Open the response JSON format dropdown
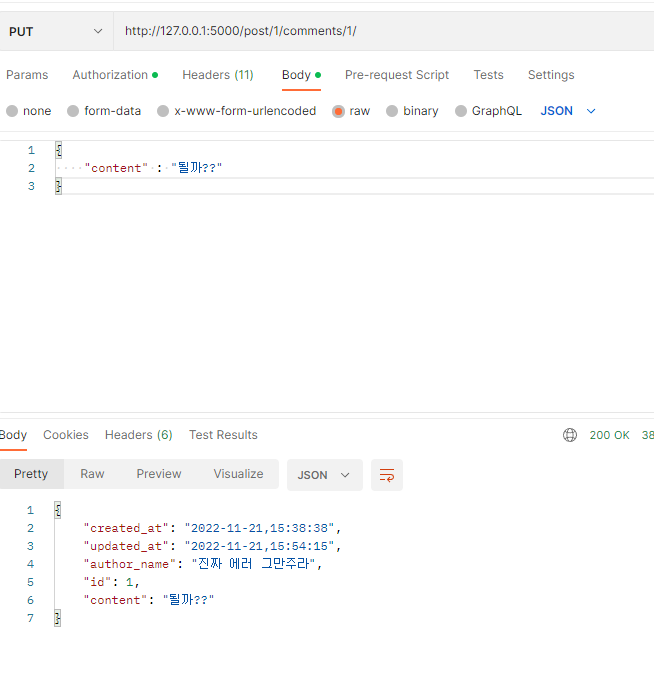This screenshot has height=694, width=654. [325, 475]
